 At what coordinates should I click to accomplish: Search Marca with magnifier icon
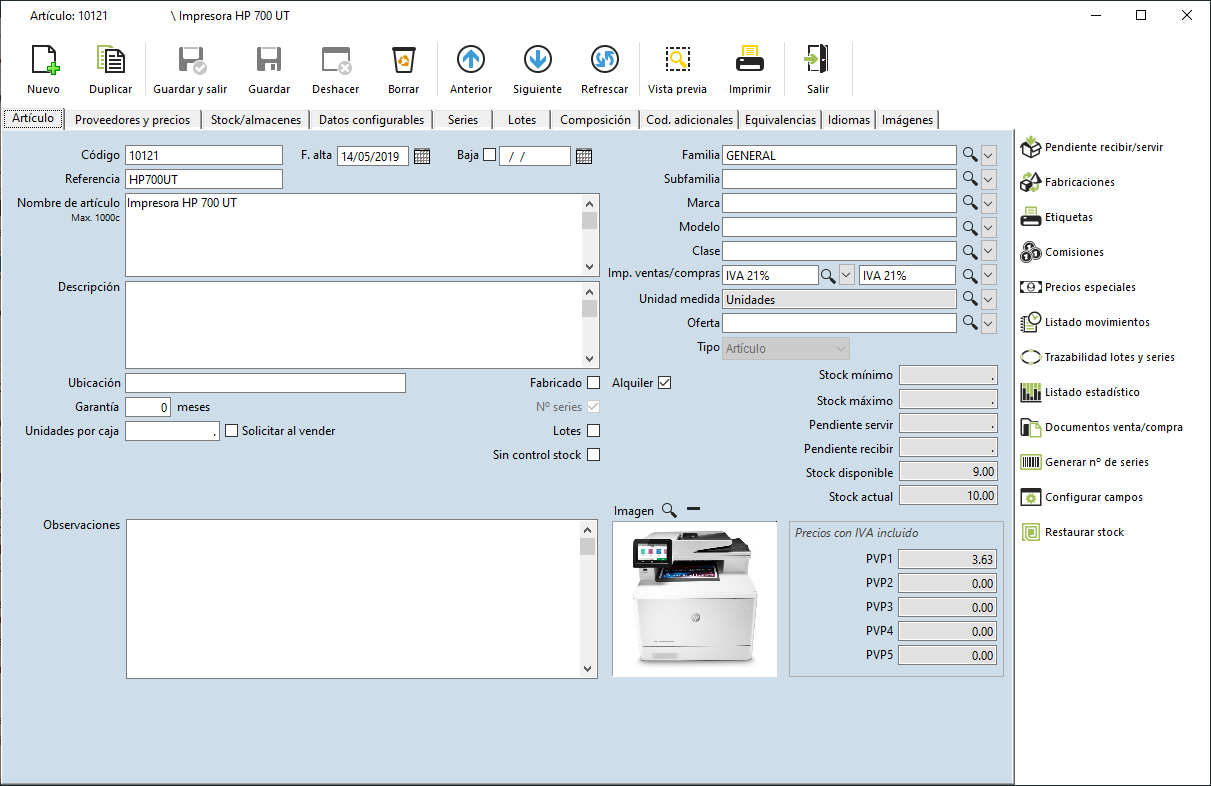(969, 203)
